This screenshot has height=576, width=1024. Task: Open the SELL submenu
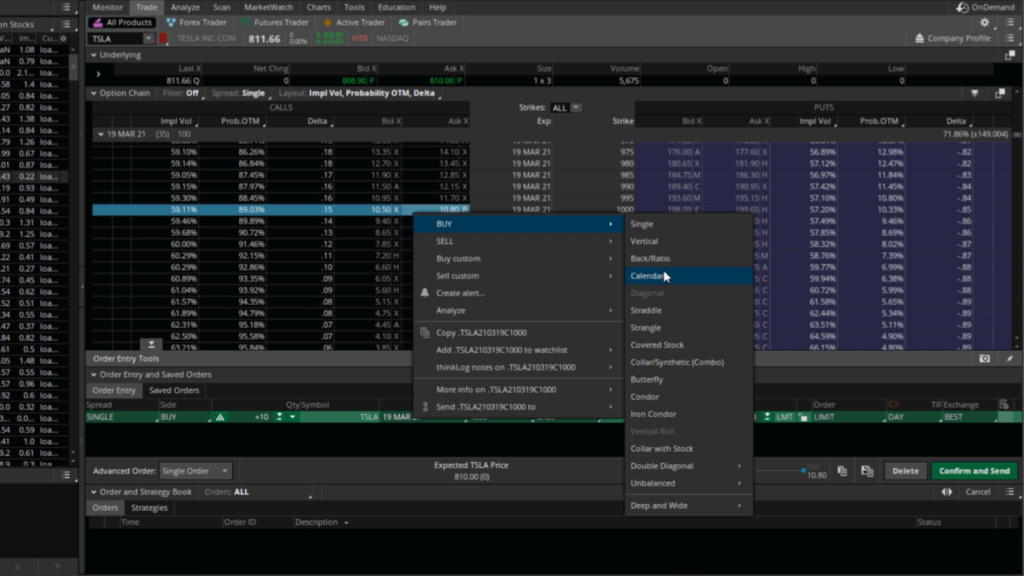[x=519, y=241]
